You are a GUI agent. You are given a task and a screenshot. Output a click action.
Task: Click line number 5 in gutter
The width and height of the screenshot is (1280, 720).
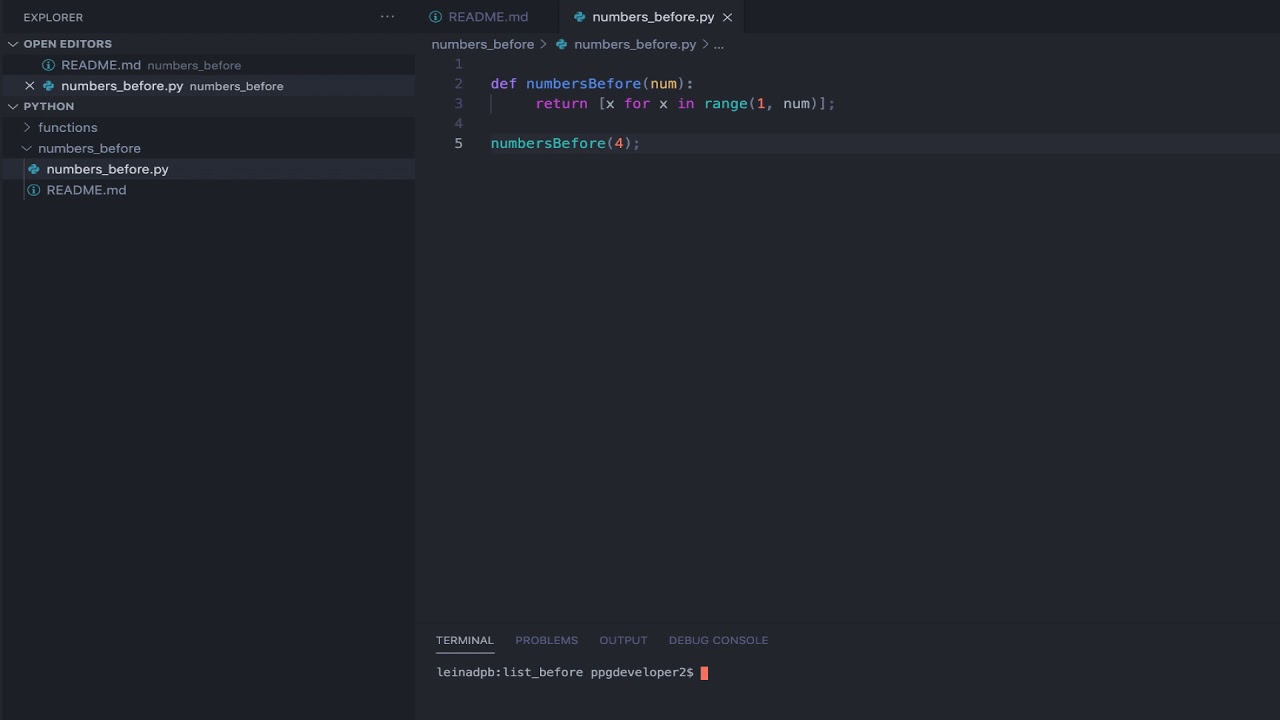(458, 144)
